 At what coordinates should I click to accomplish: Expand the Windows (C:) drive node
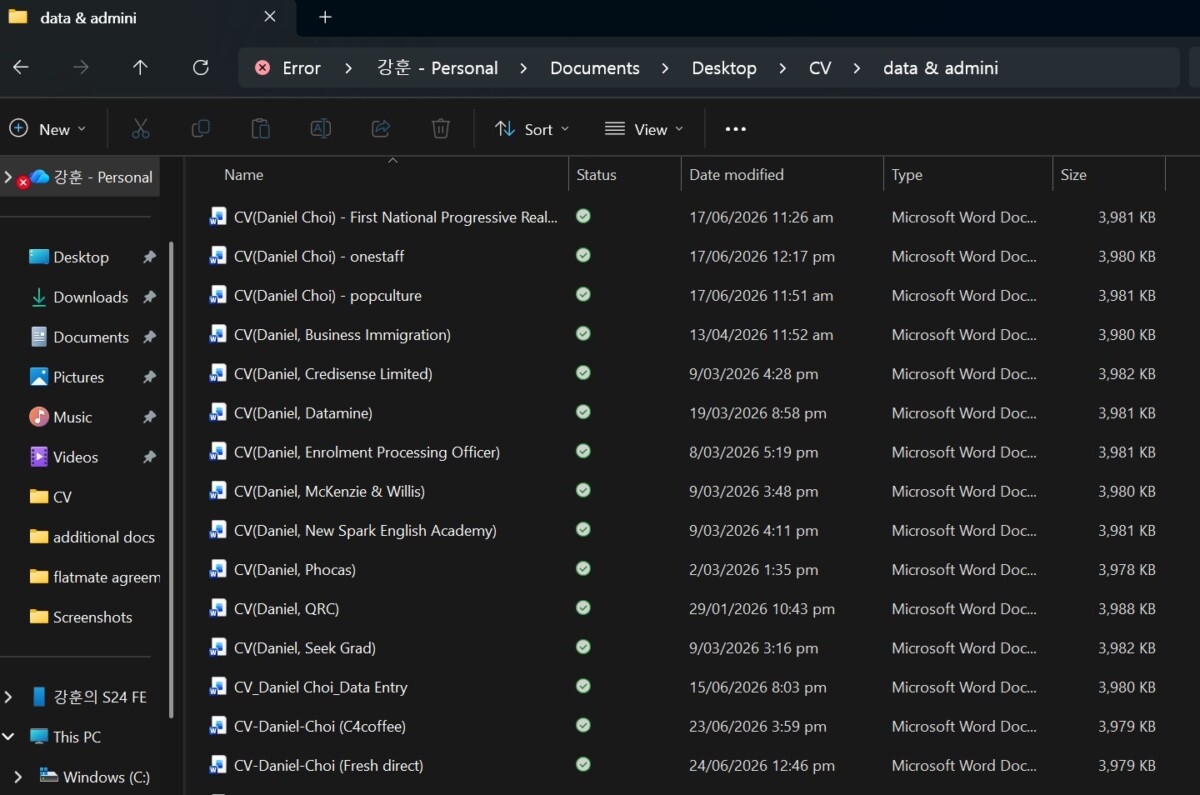[x=17, y=777]
